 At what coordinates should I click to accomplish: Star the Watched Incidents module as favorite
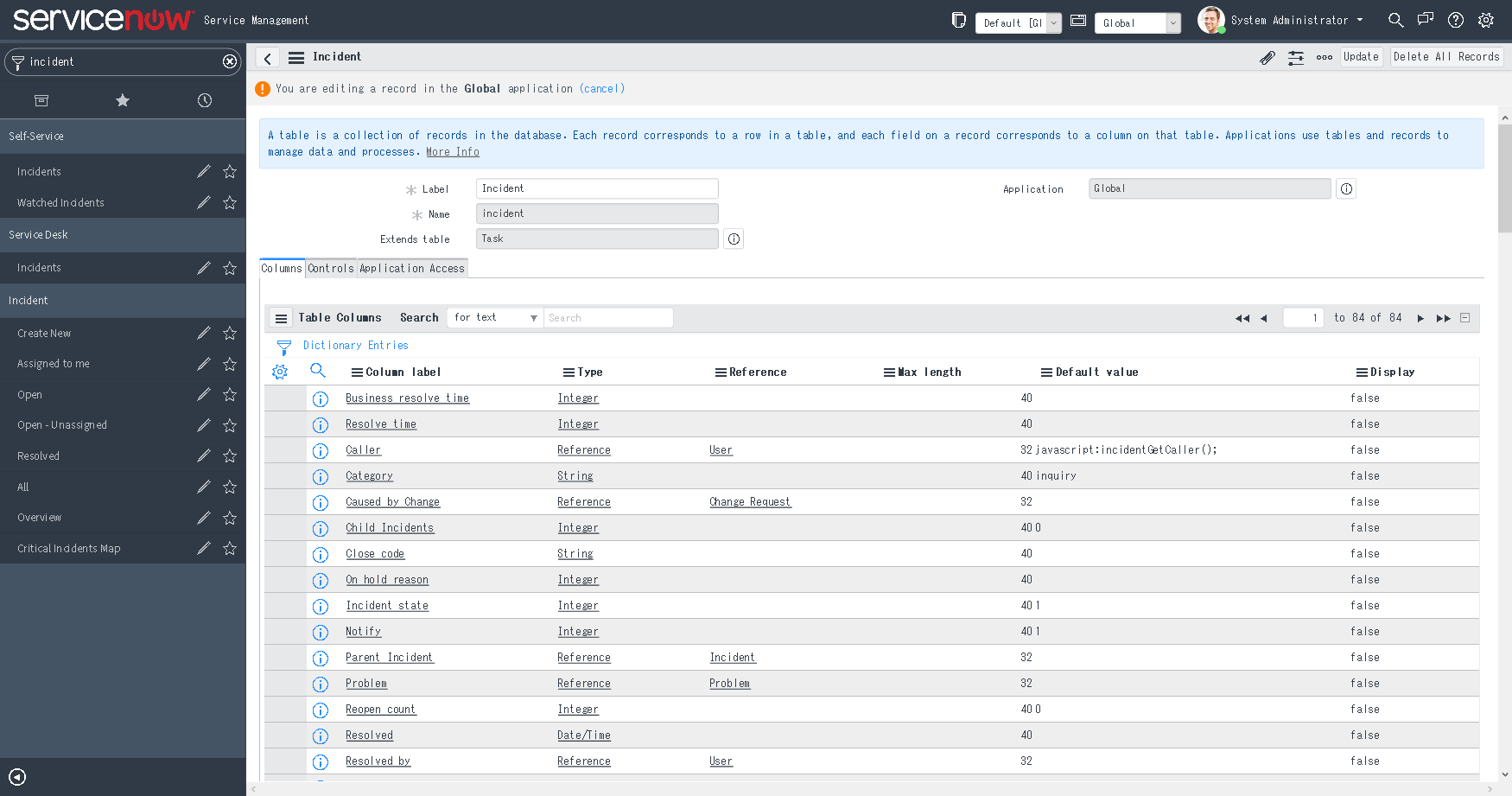(x=229, y=202)
